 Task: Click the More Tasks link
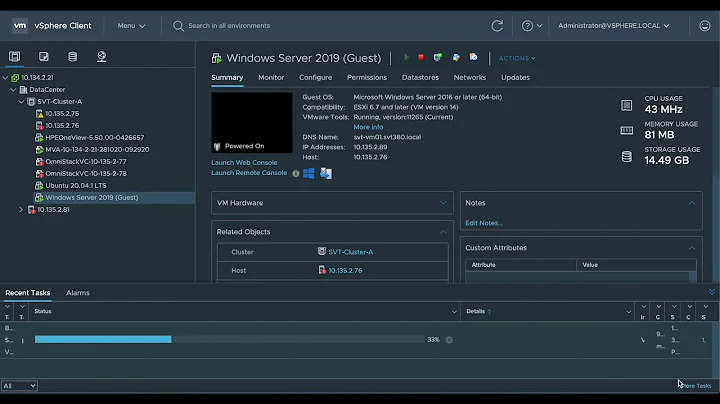pos(696,386)
